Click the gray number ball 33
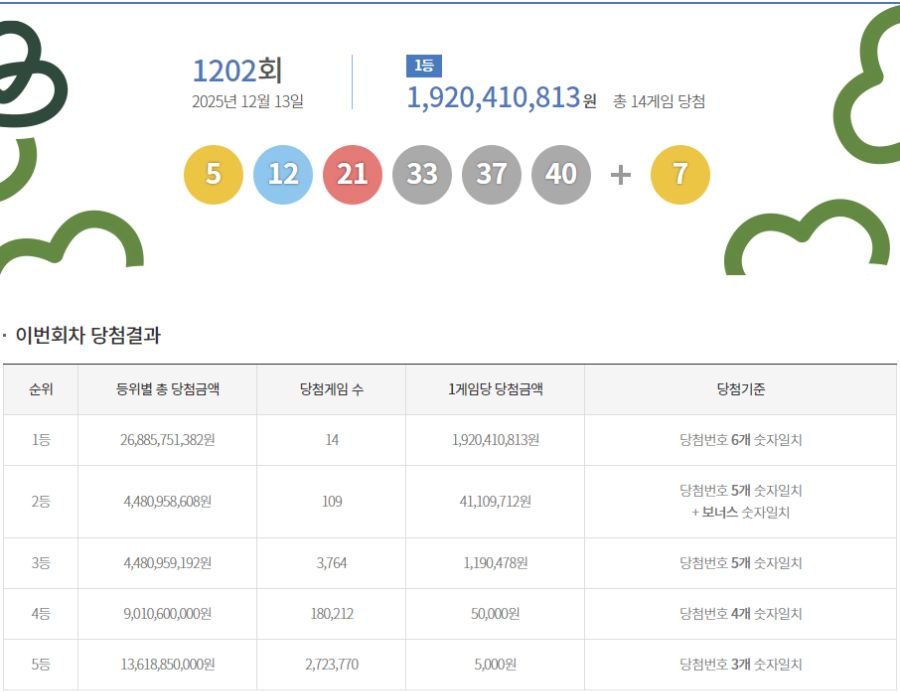This screenshot has width=900, height=692. tap(422, 173)
